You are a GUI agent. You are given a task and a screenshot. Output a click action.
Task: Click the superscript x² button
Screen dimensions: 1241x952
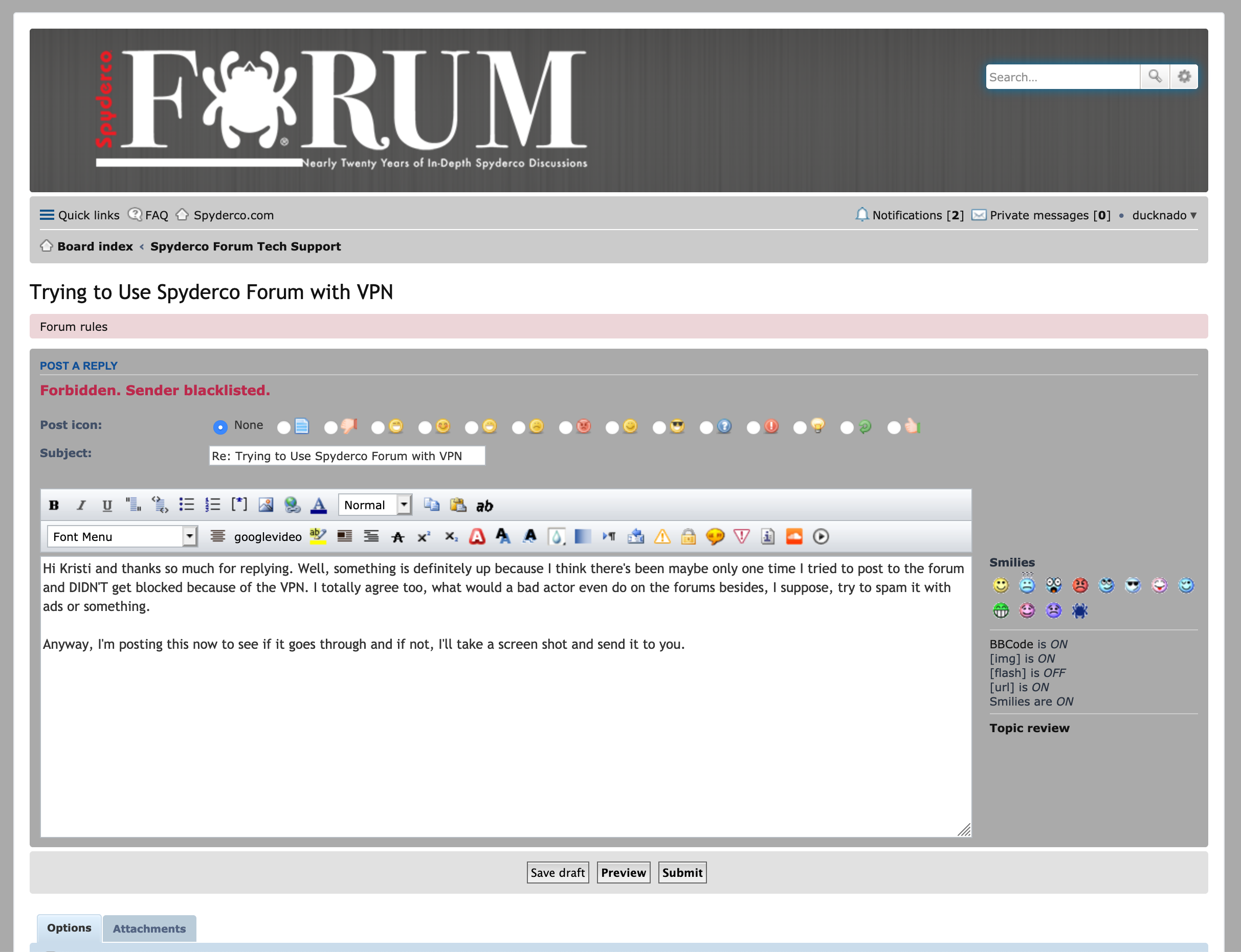pyautogui.click(x=424, y=537)
